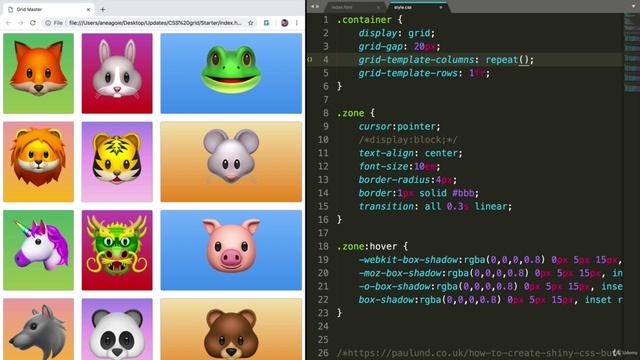
Task: Bookmark the page with the star icon
Action: coord(251,23)
